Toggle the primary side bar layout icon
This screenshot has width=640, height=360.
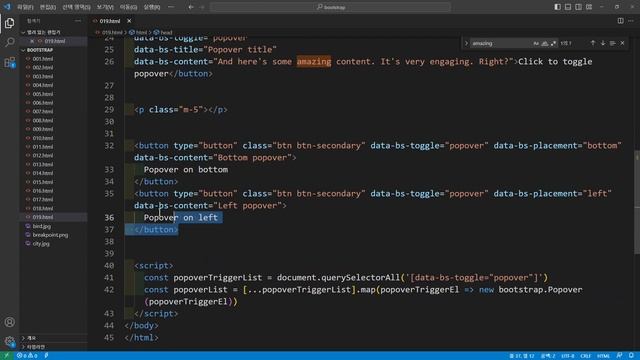(557, 7)
